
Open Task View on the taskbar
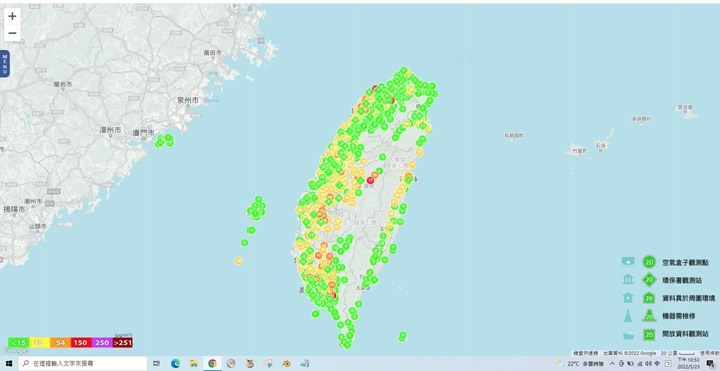point(156,364)
